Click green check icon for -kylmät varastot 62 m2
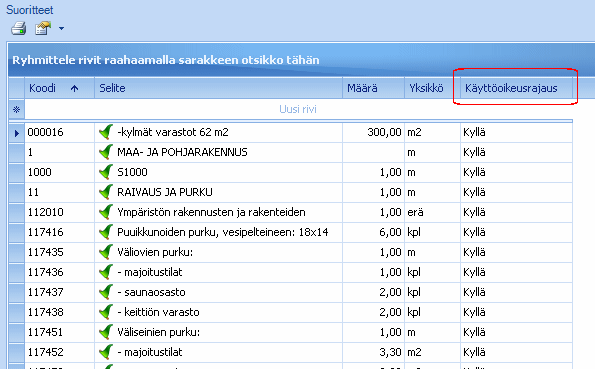The image size is (595, 369). (x=106, y=132)
